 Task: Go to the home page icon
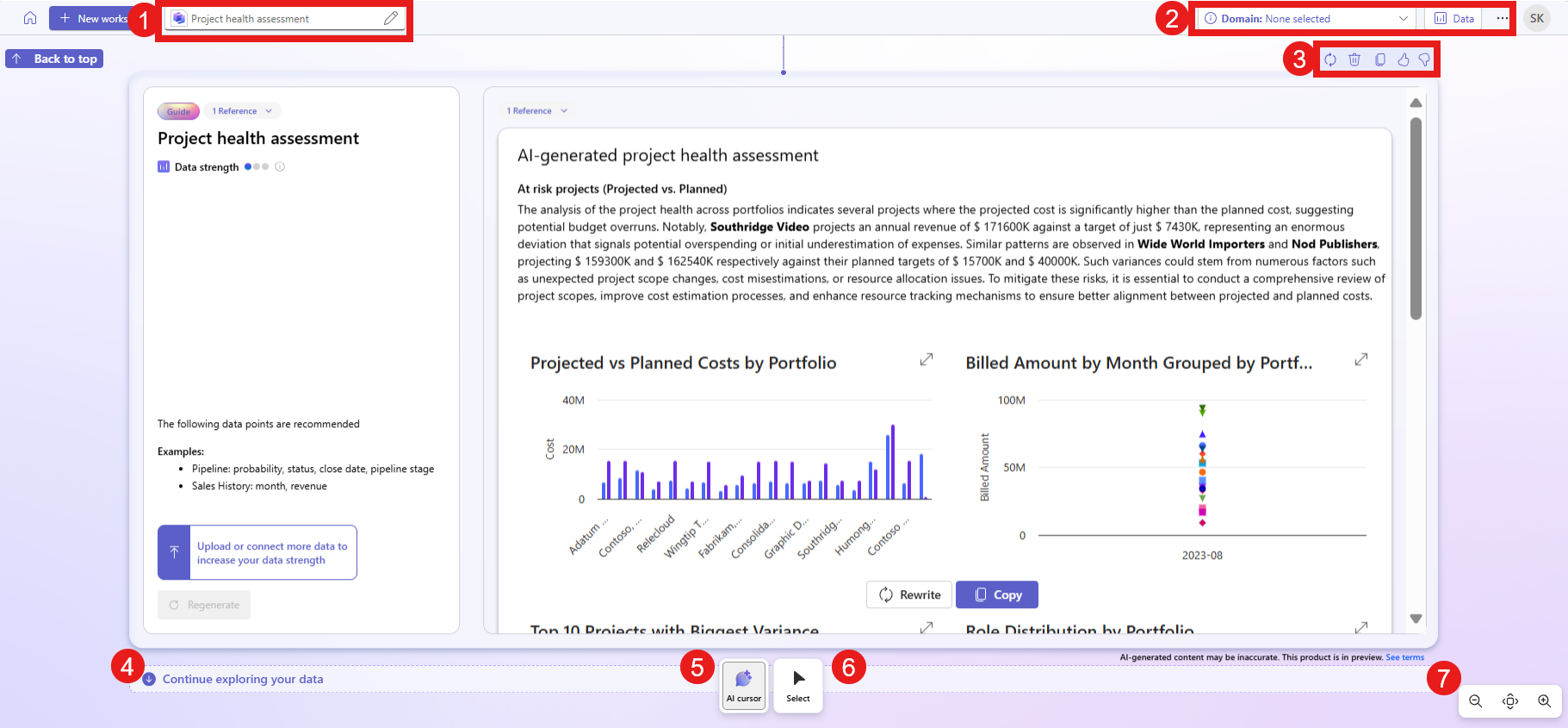coord(30,18)
